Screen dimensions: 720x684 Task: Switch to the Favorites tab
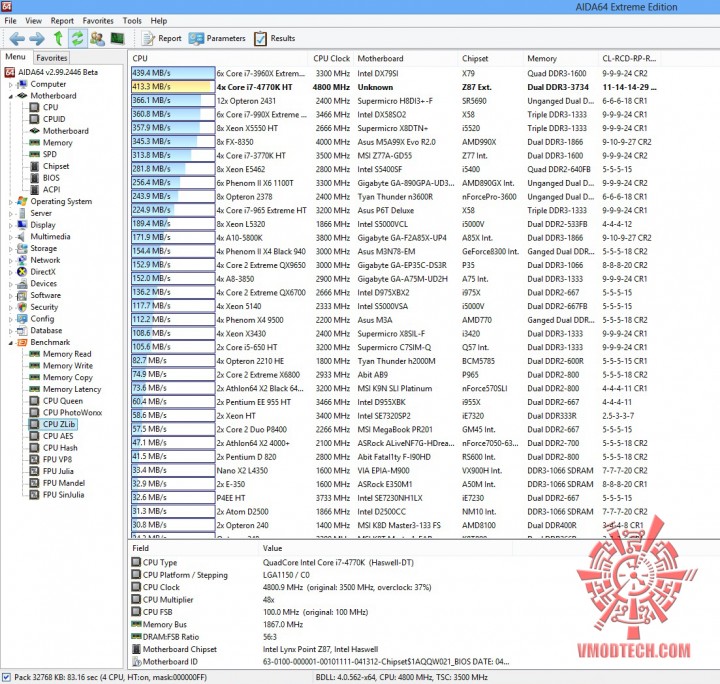click(51, 58)
